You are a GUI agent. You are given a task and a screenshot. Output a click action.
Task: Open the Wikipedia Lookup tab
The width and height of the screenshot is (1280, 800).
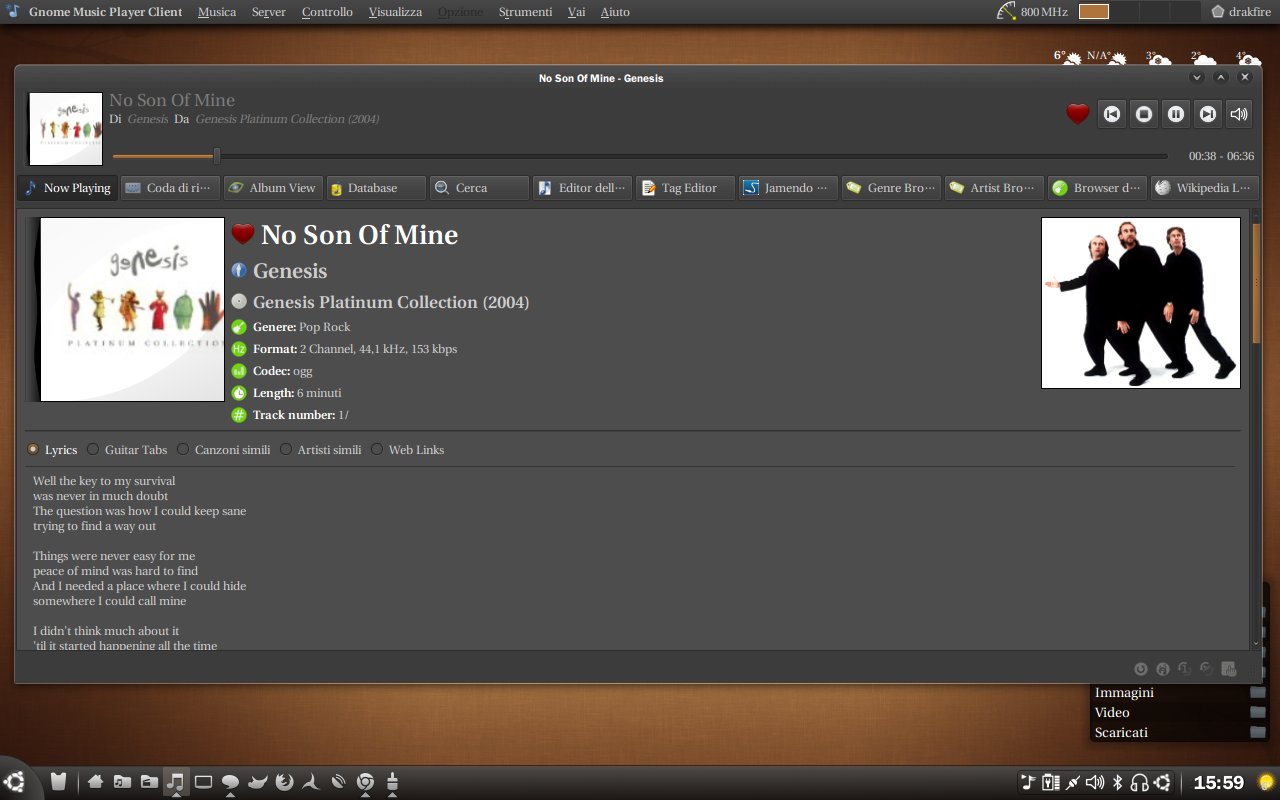coord(1204,188)
